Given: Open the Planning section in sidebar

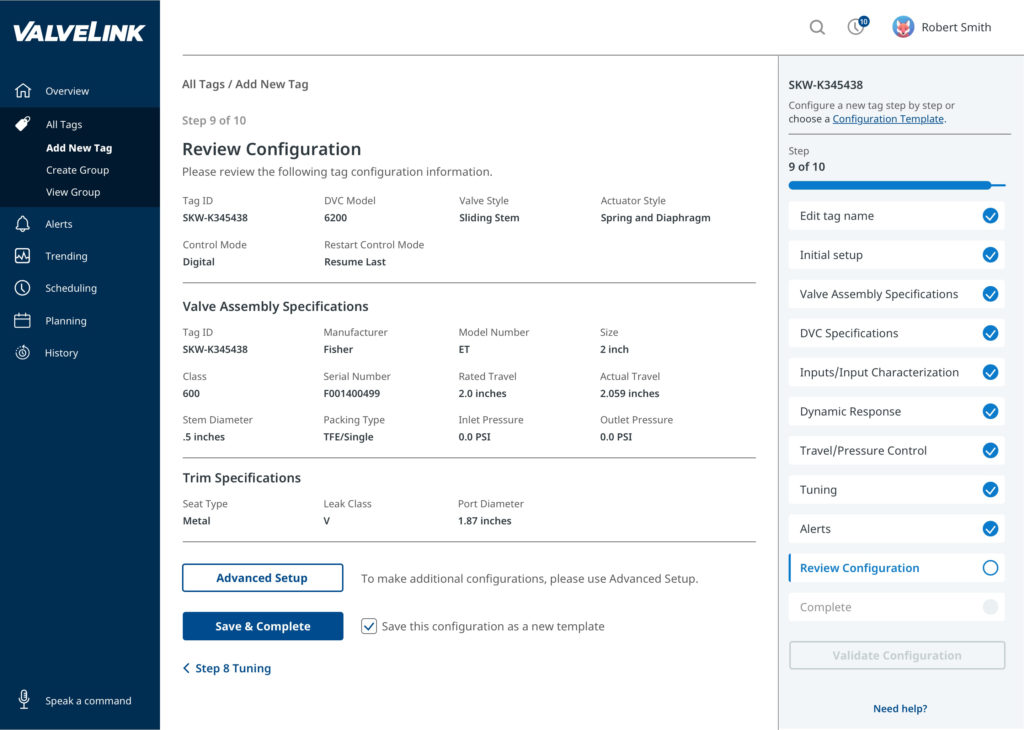Looking at the screenshot, I should click(65, 321).
